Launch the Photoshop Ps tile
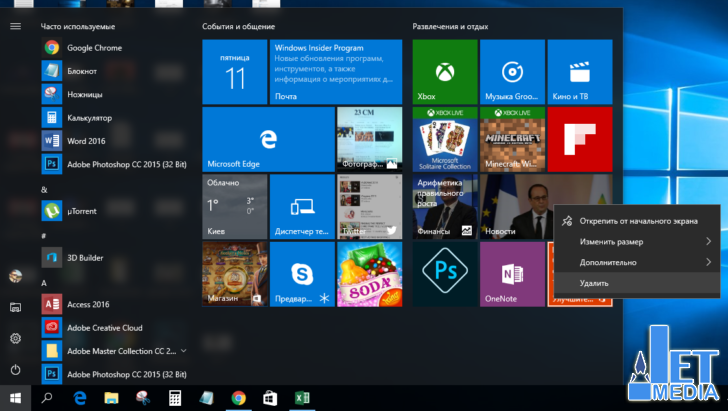728x411 pixels. point(445,274)
